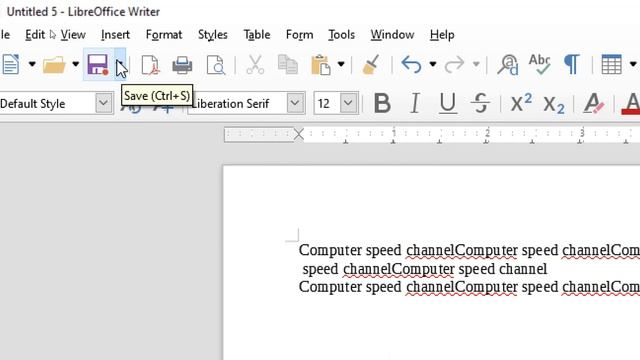Open the View menu
The image size is (640, 360).
coord(73,35)
